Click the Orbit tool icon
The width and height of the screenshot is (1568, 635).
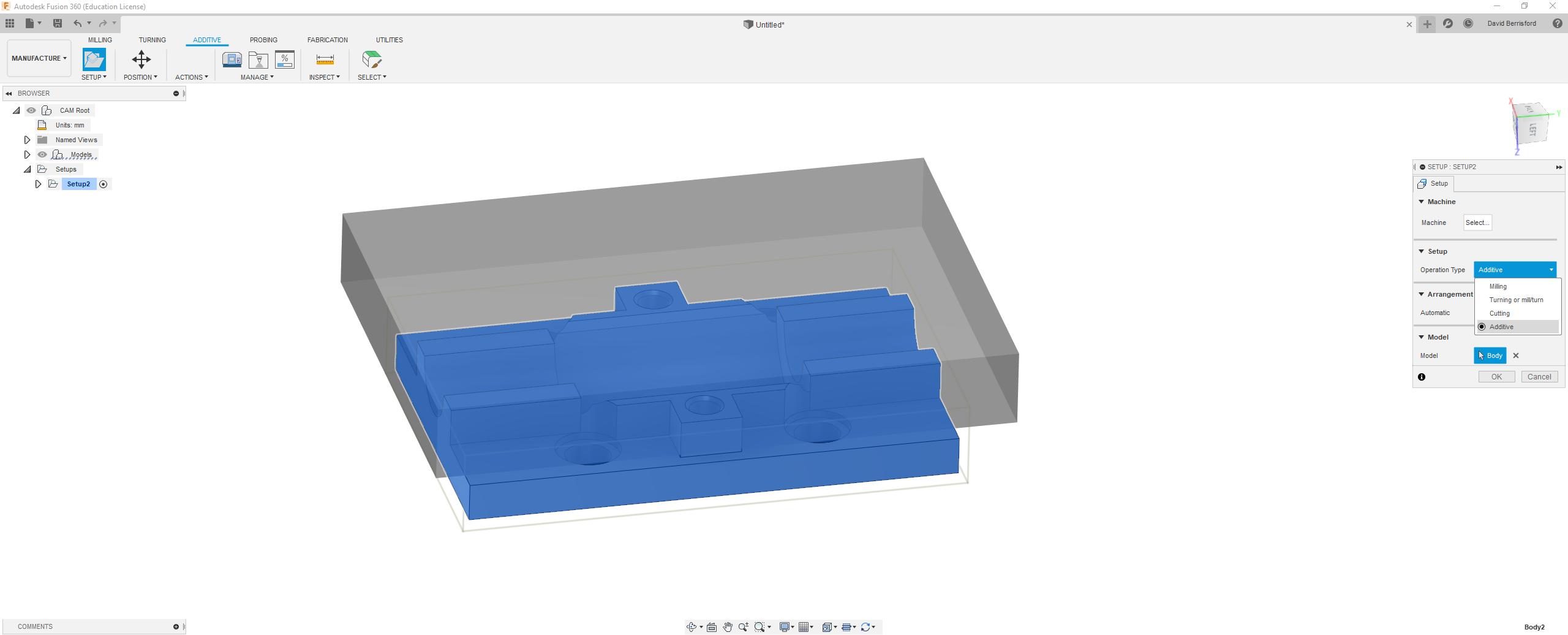coord(692,627)
